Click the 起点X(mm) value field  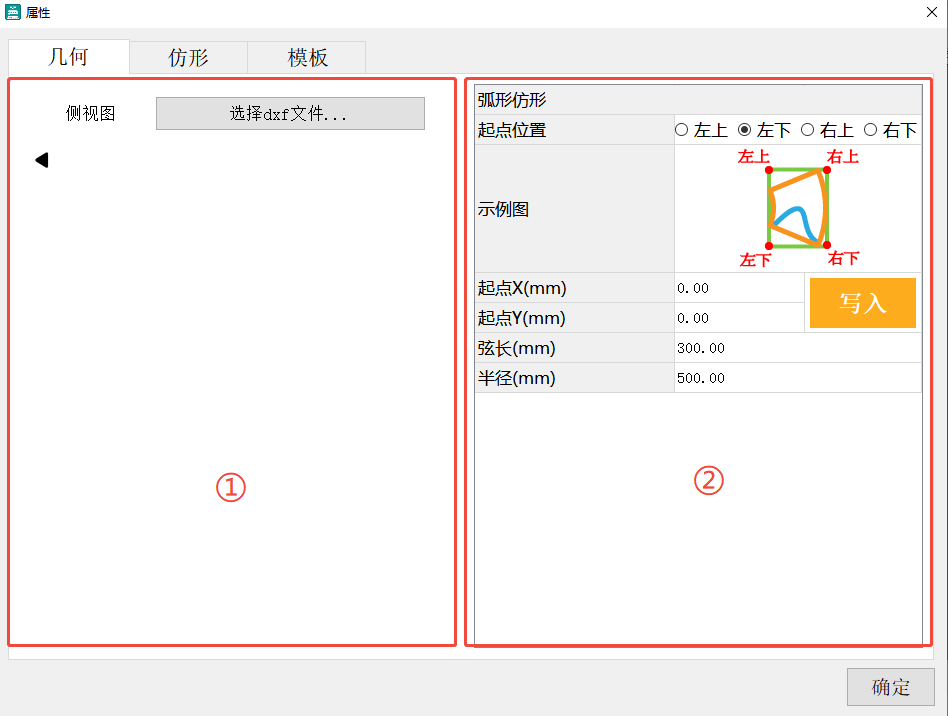point(740,288)
